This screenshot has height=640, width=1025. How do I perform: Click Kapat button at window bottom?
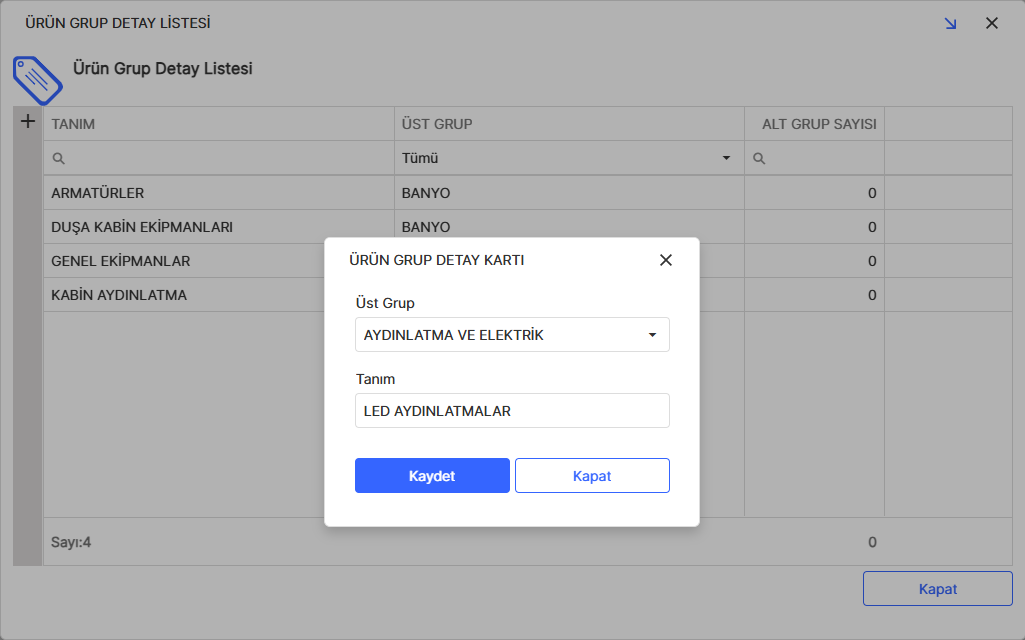click(x=938, y=589)
